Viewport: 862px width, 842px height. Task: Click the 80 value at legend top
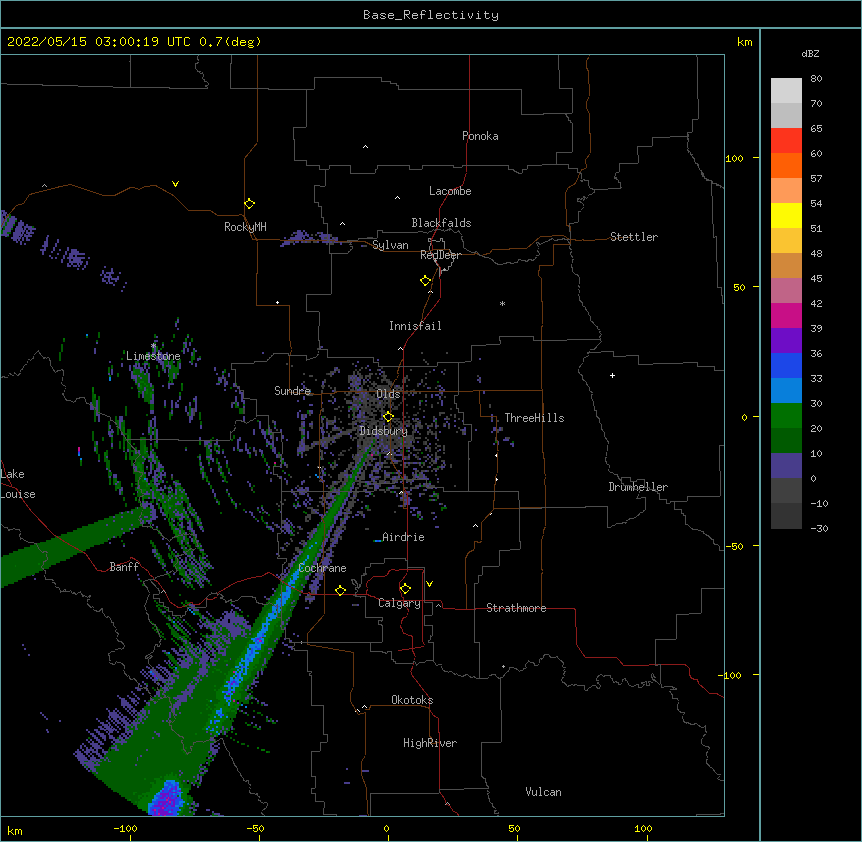[816, 79]
